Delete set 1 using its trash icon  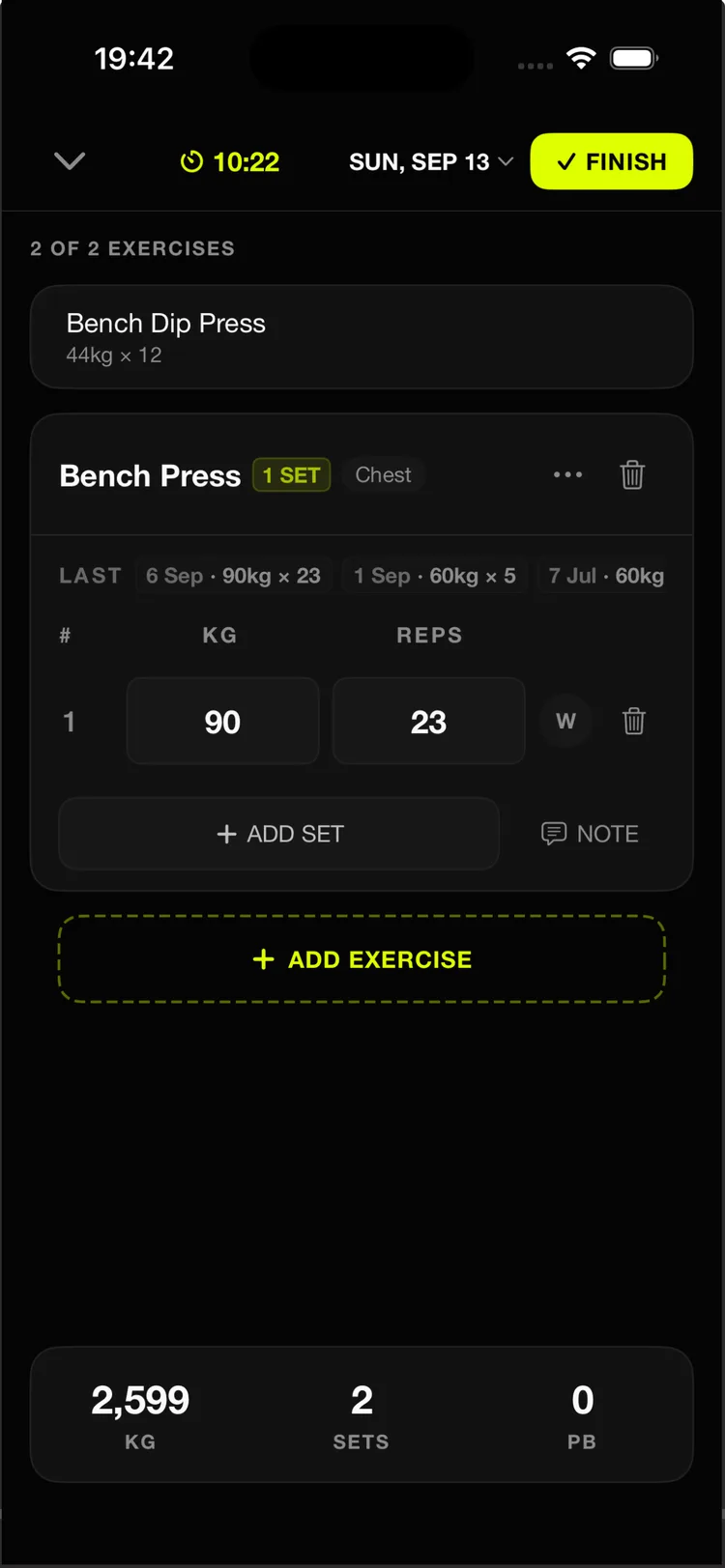pos(633,721)
